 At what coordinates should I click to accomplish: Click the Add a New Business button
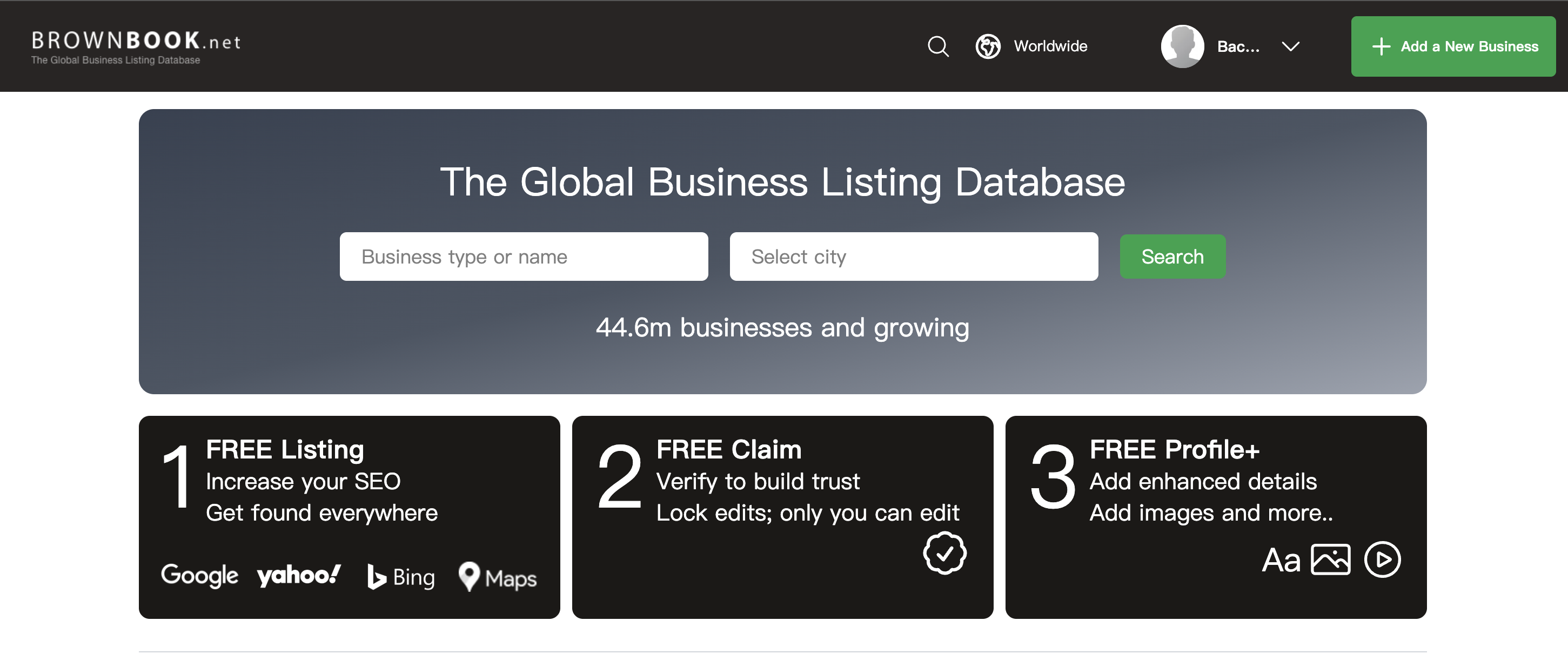pyautogui.click(x=1453, y=46)
